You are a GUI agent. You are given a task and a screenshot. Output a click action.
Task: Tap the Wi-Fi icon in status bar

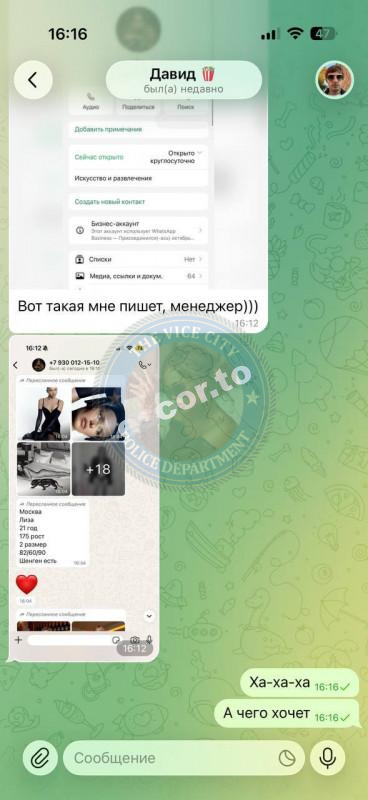tap(295, 34)
